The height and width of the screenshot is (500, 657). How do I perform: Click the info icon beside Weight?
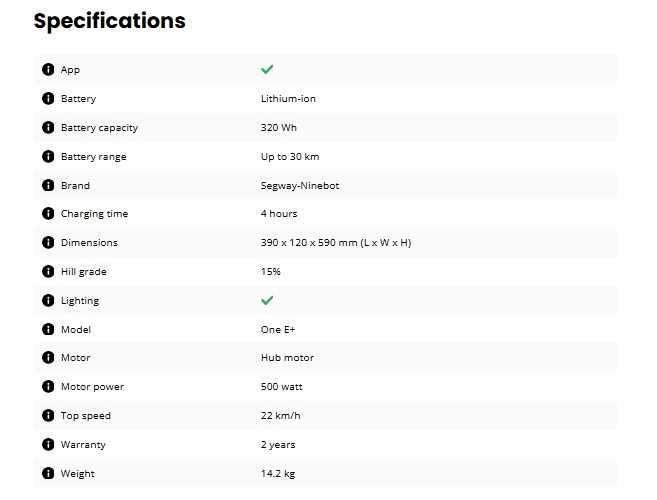pos(48,473)
